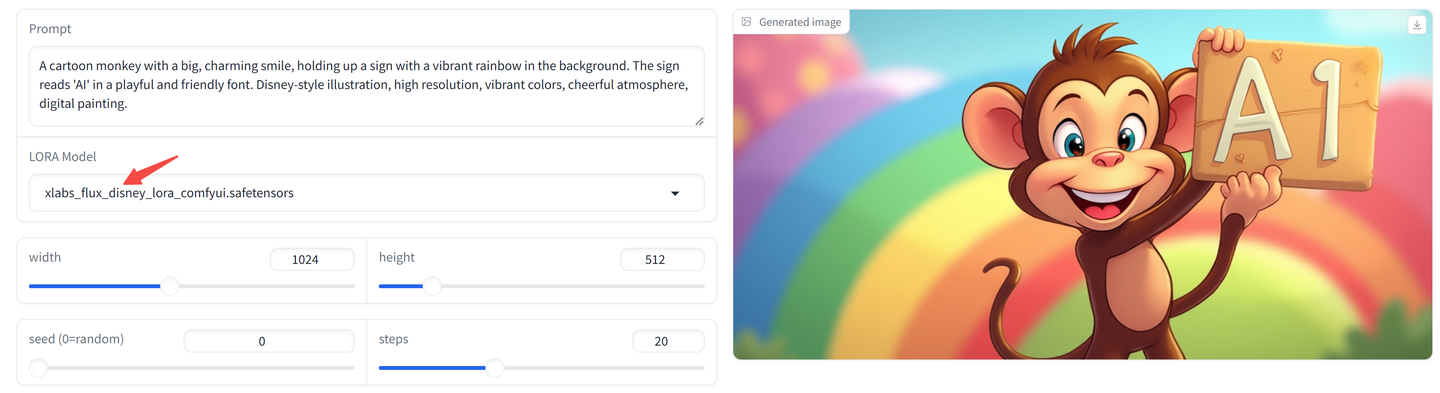This screenshot has width=1440, height=393.
Task: Click the seed slider handle
Action: (x=38, y=368)
